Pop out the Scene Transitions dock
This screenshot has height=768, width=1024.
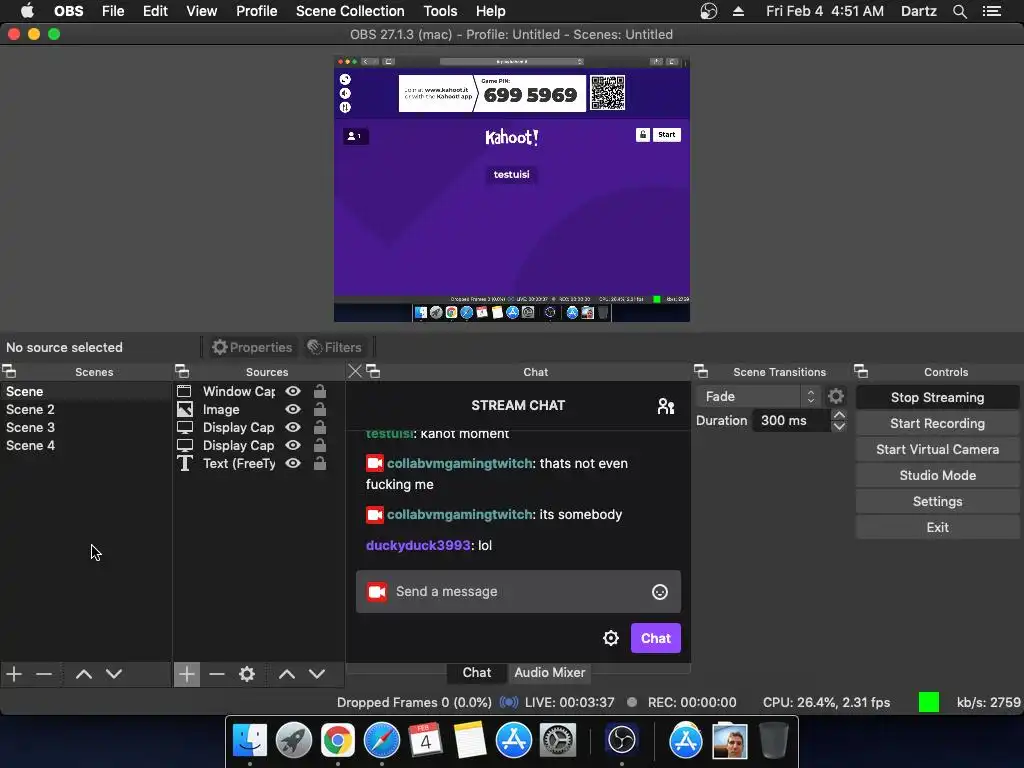click(x=701, y=372)
